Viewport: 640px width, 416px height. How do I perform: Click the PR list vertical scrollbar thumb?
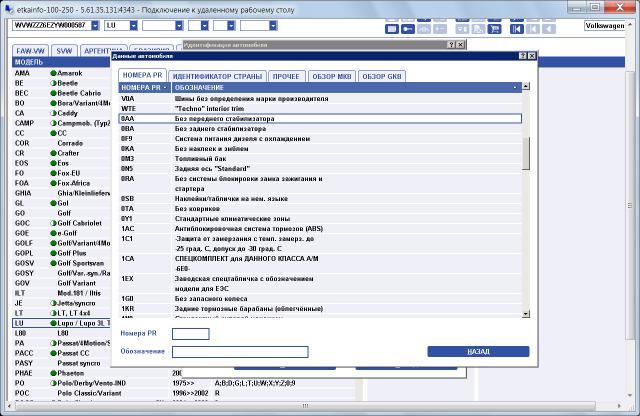click(x=526, y=153)
